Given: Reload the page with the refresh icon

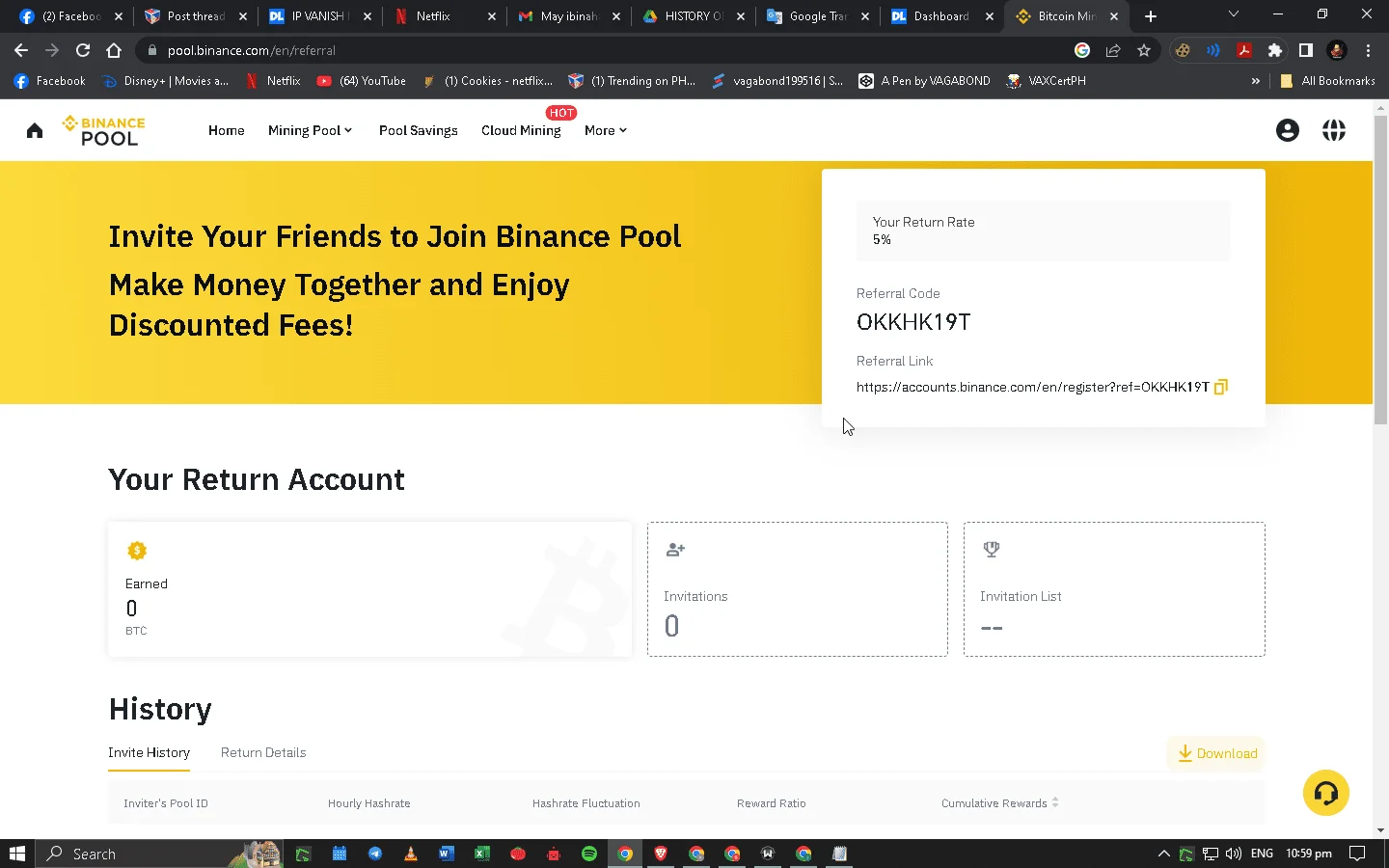Looking at the screenshot, I should [83, 50].
